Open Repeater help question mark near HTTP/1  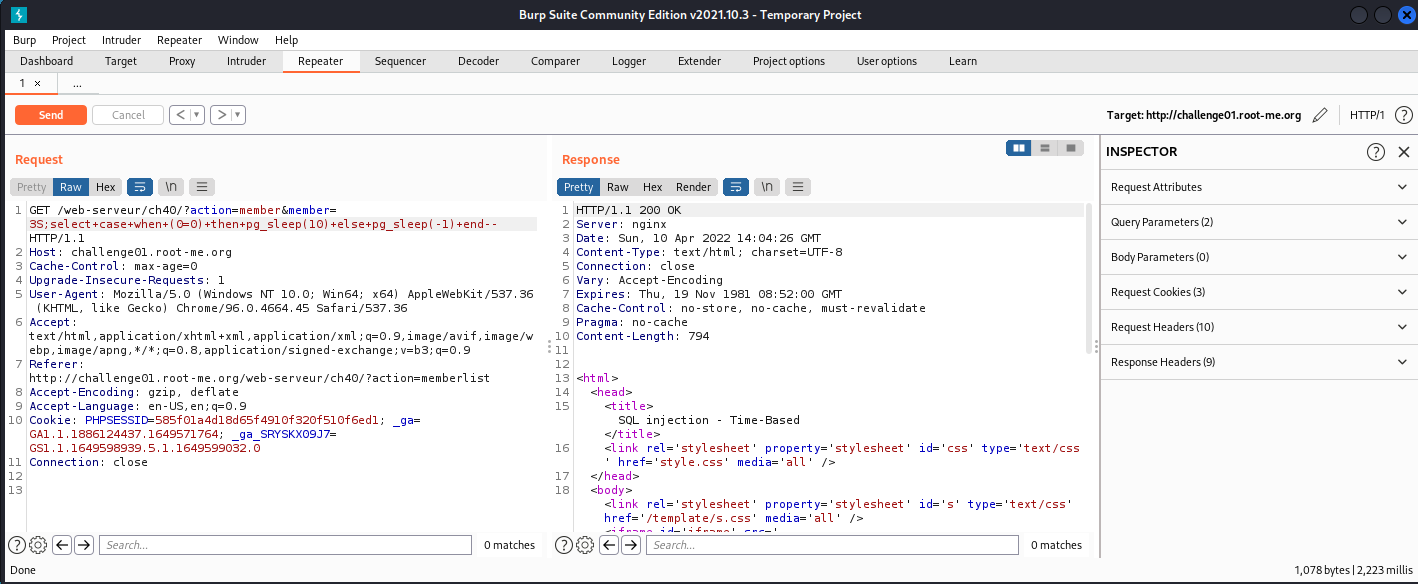click(1403, 115)
